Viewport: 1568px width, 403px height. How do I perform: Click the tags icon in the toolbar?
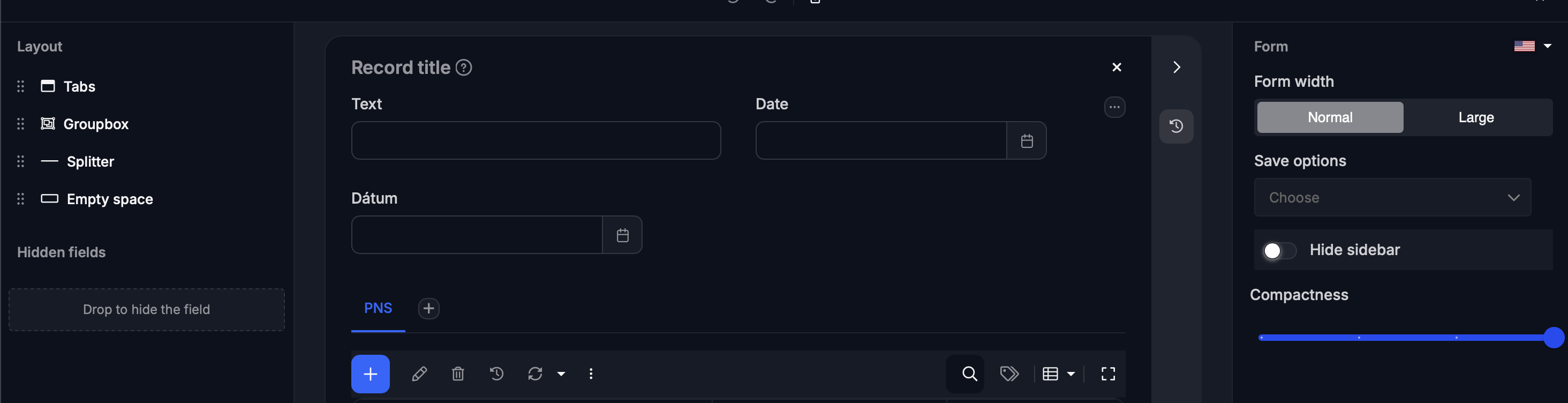pyautogui.click(x=1009, y=374)
